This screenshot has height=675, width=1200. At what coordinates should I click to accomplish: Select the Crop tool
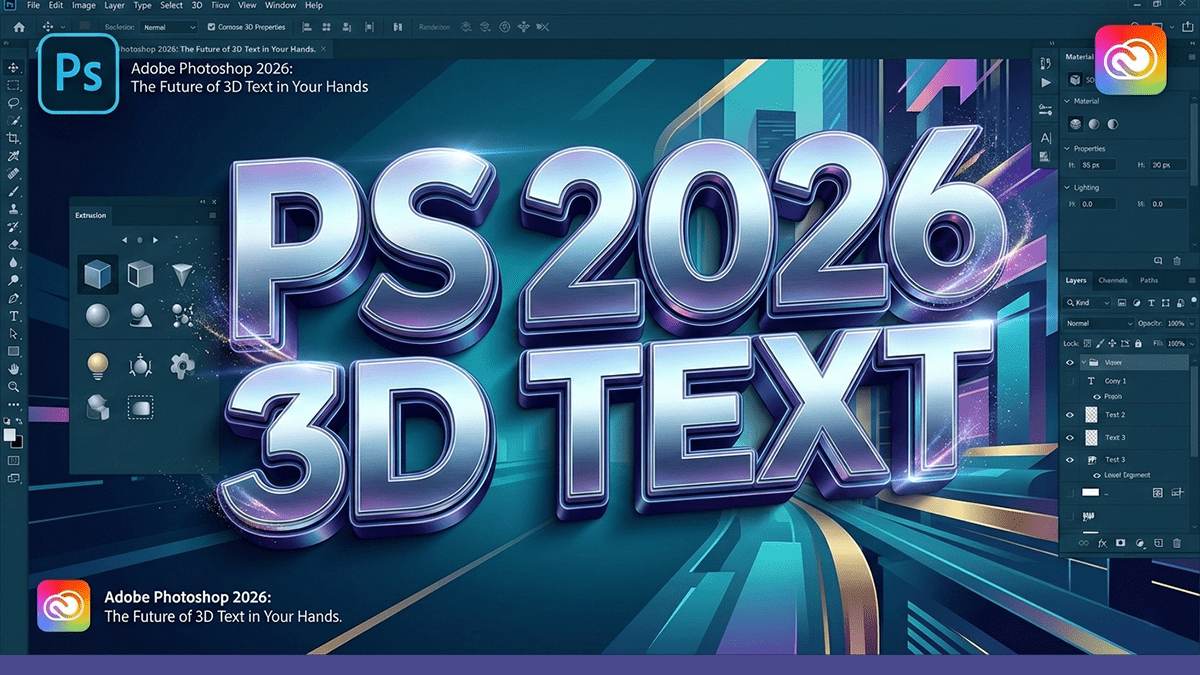[x=14, y=136]
